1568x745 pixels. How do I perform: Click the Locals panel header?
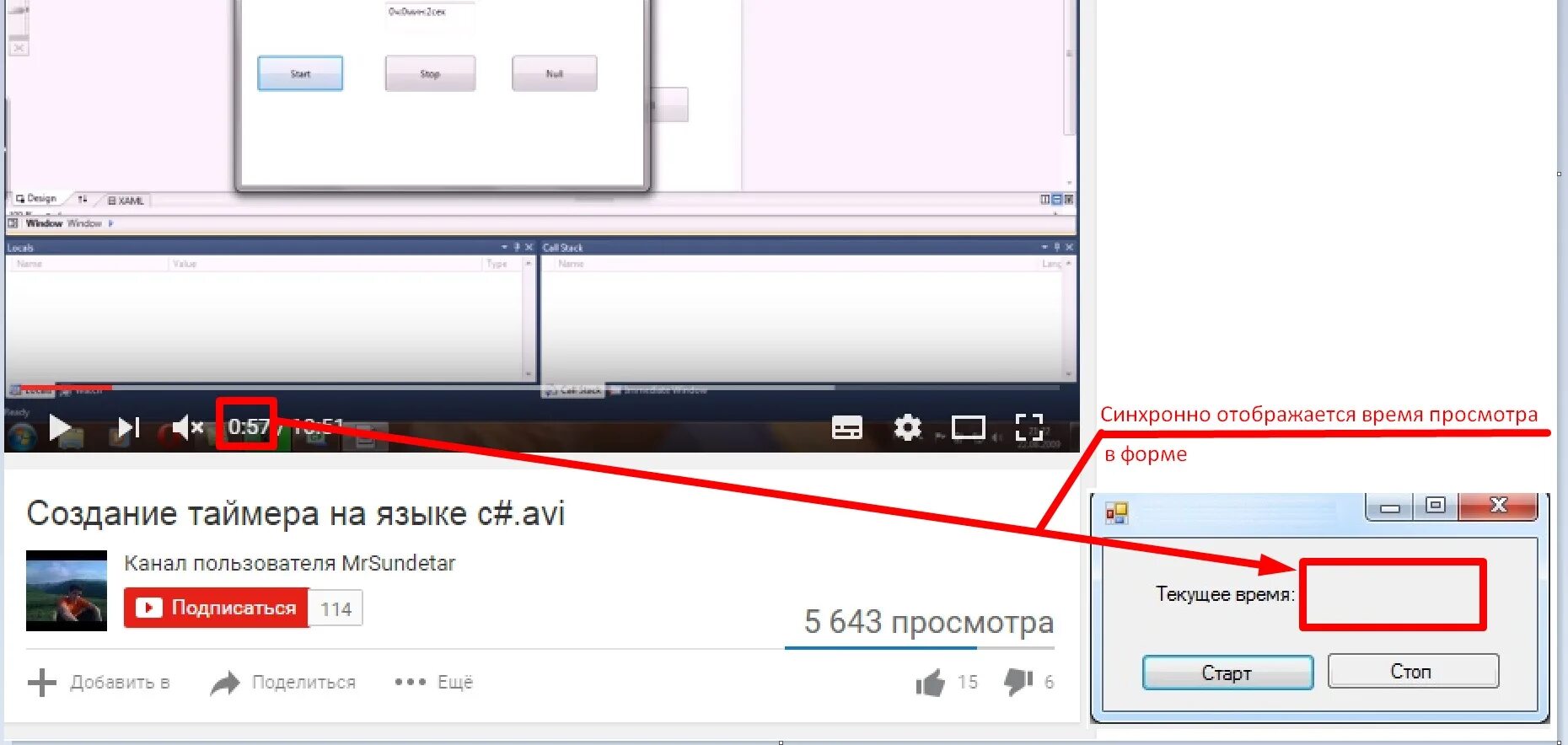click(270, 247)
